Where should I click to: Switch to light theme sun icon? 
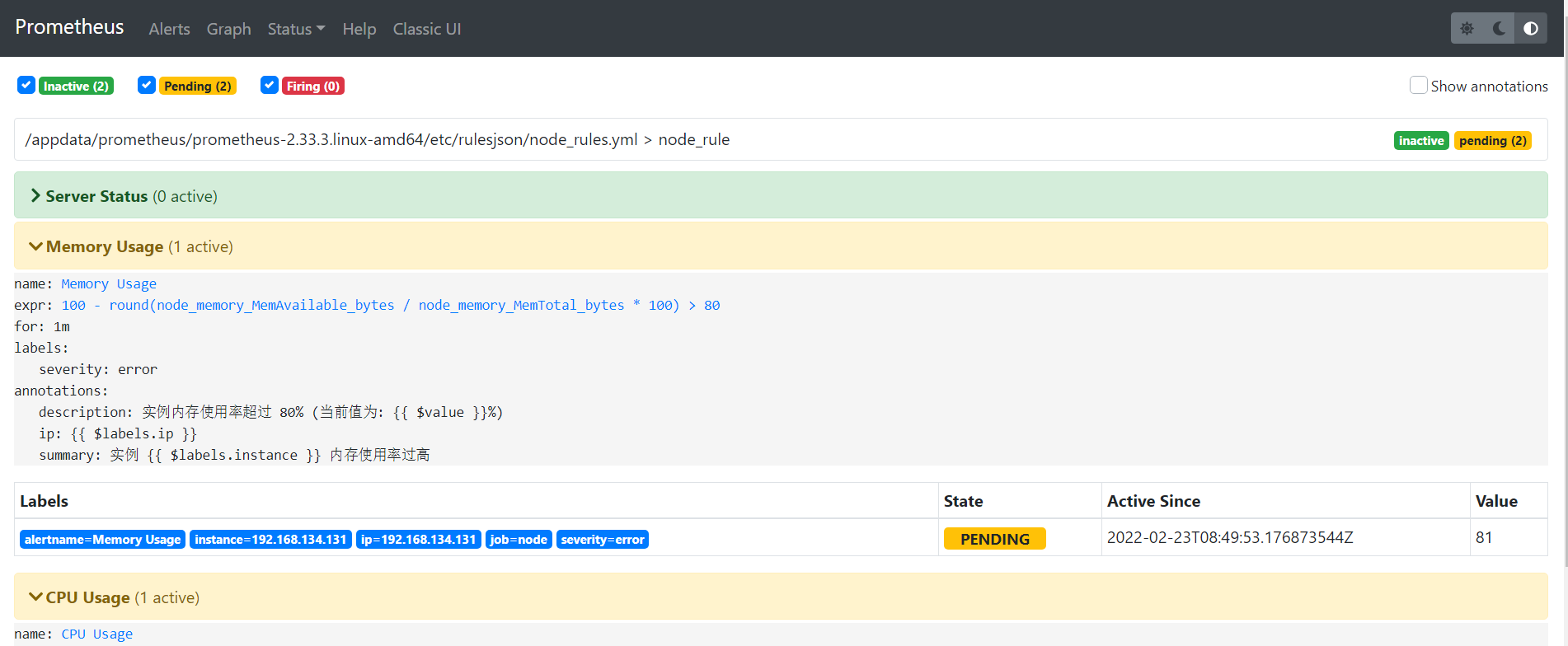(1467, 28)
